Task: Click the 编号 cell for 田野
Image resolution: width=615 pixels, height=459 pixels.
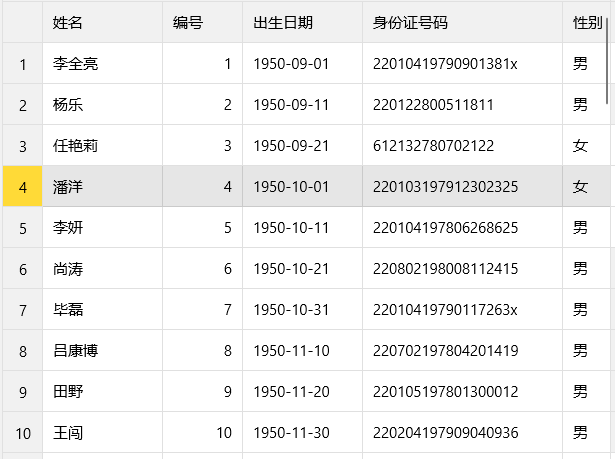Action: click(x=202, y=391)
